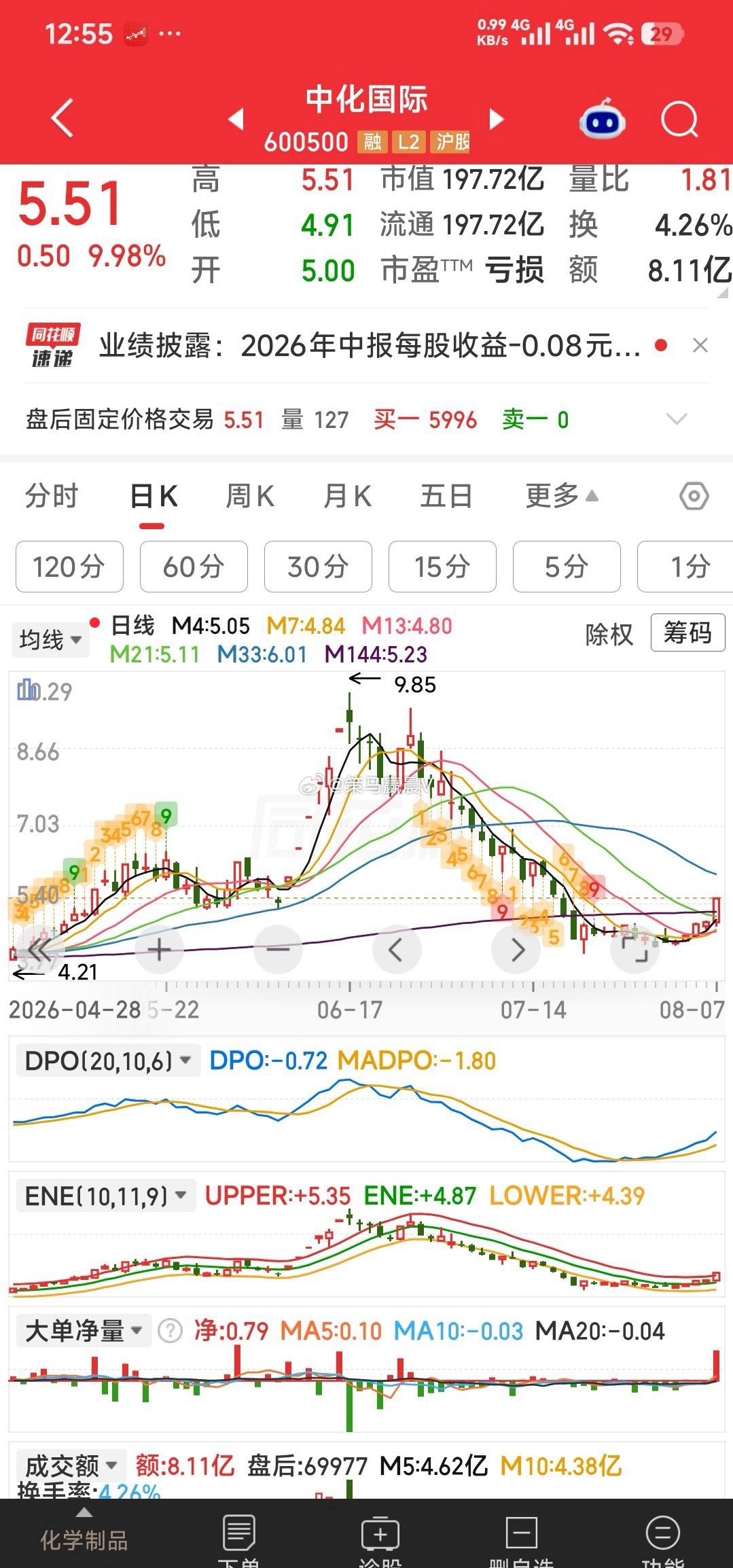The width and height of the screenshot is (733, 1568).
Task: Tap the L2 level tag
Action: (410, 141)
